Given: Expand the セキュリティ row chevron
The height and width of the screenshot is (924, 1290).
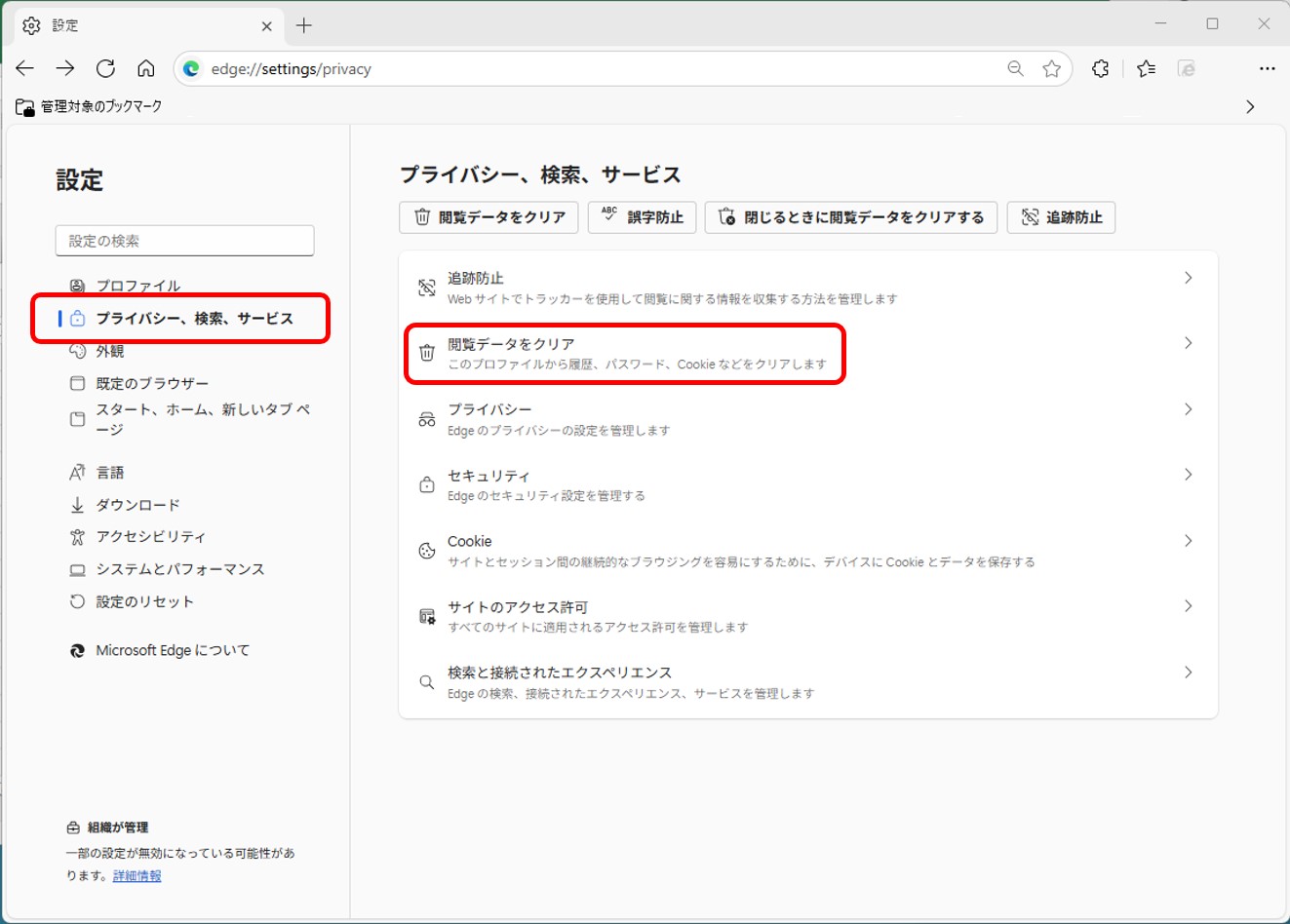Looking at the screenshot, I should 1188,475.
